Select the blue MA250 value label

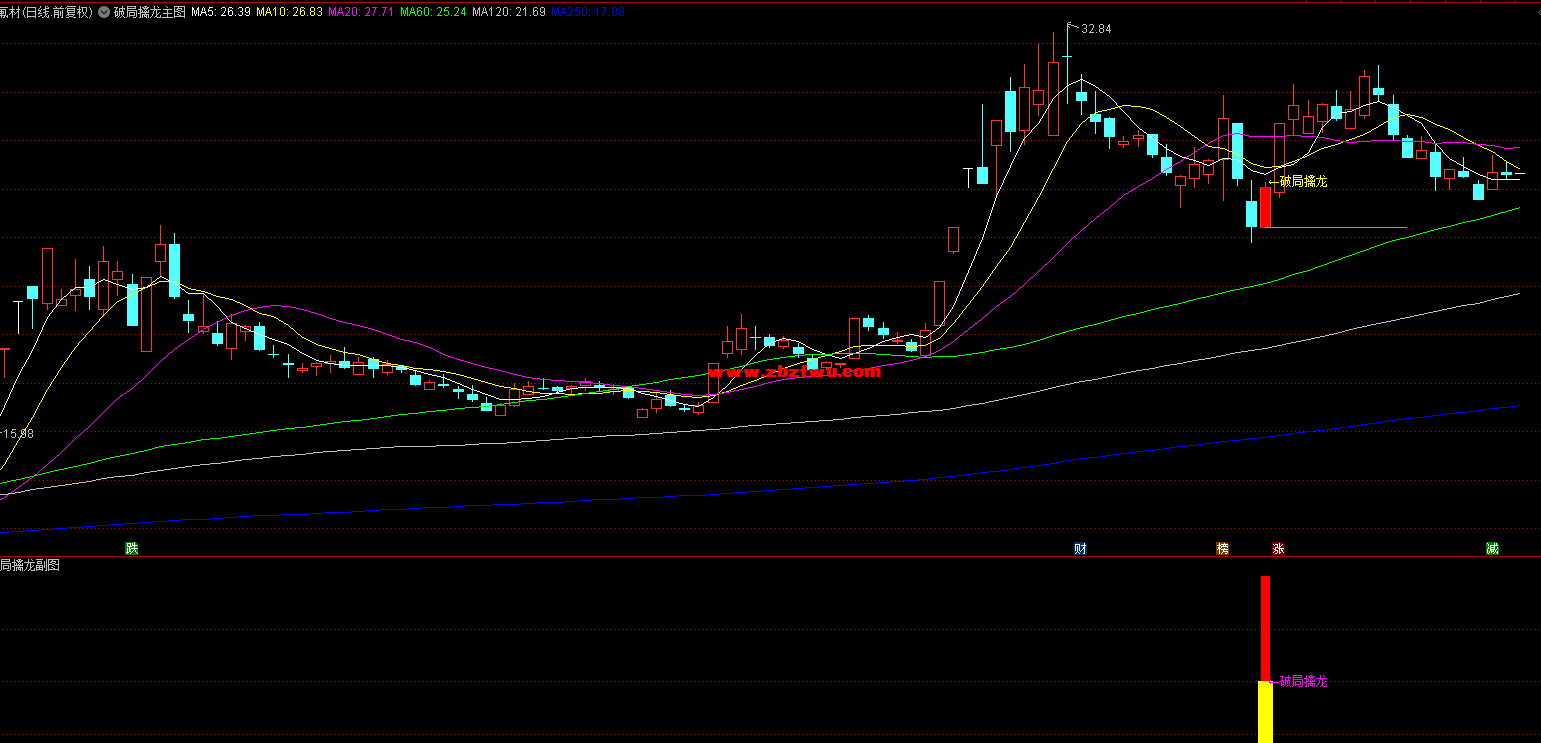coord(587,12)
